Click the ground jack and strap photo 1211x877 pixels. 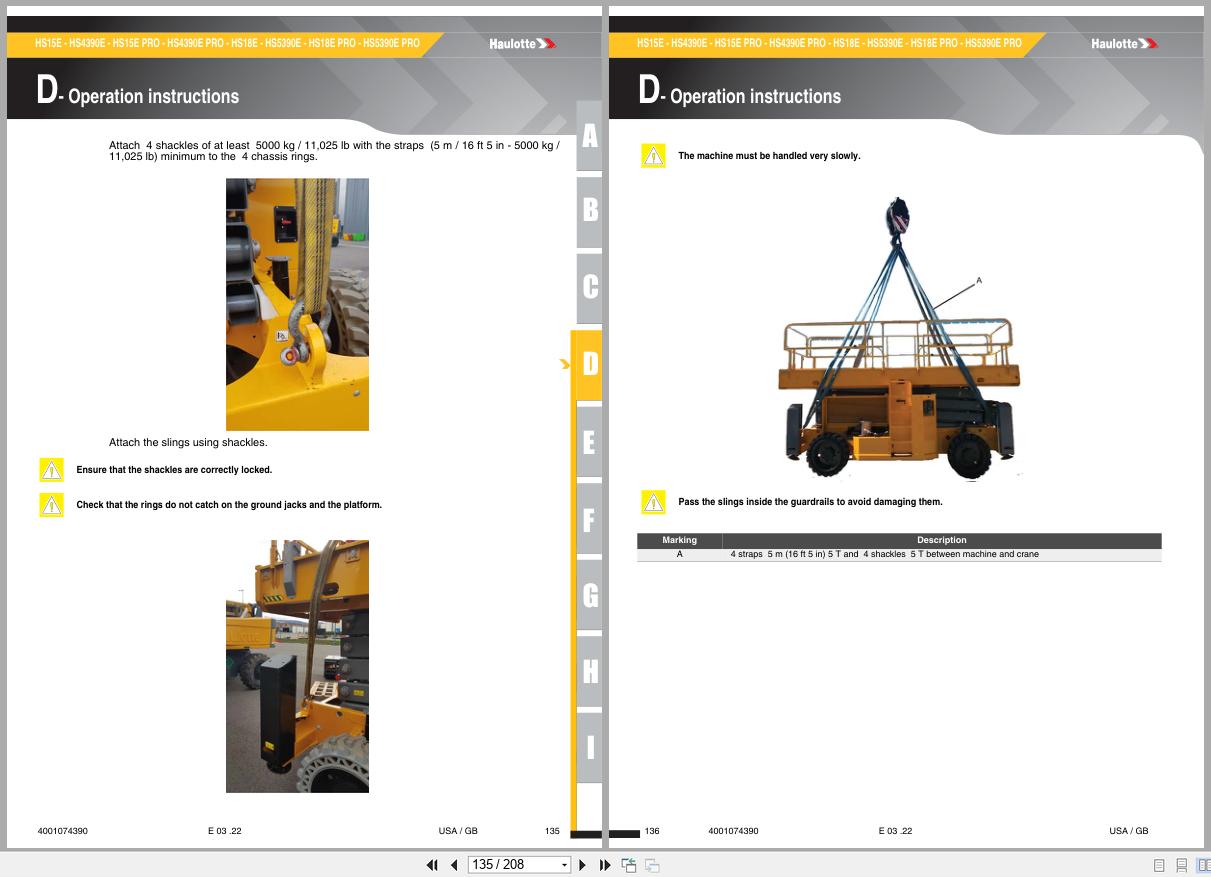[x=297, y=666]
